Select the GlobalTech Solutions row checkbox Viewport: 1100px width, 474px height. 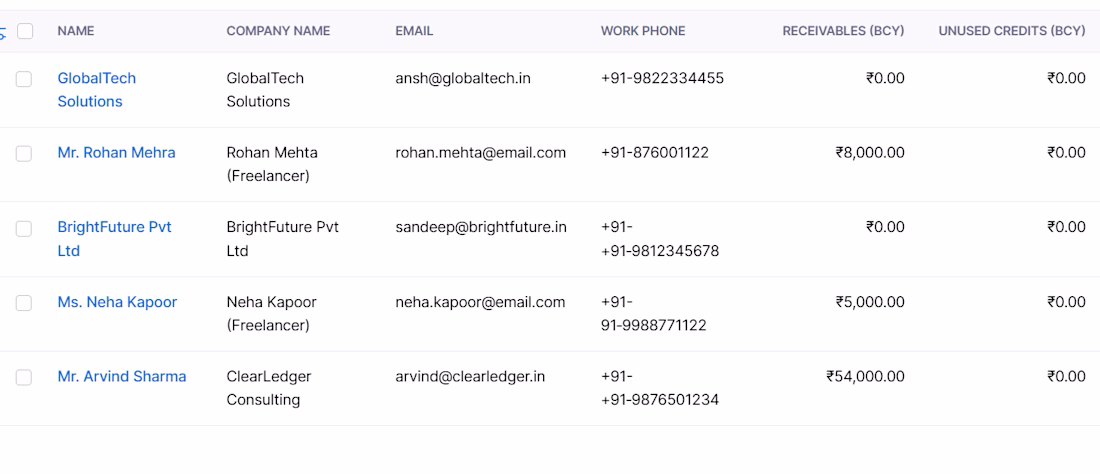pyautogui.click(x=24, y=79)
